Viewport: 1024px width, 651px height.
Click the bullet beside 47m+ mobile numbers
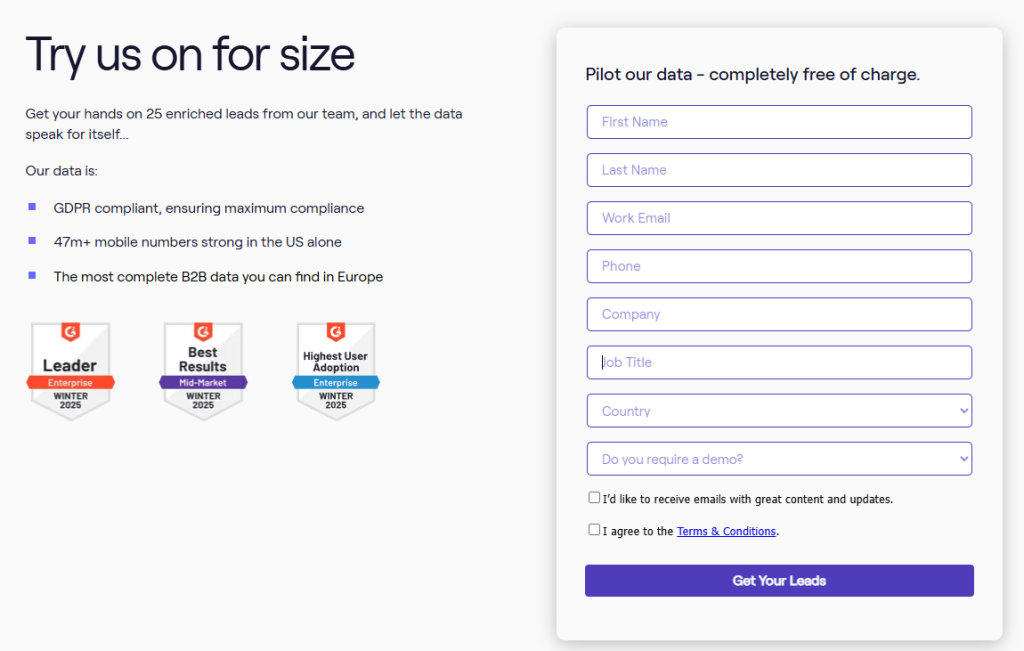[32, 241]
